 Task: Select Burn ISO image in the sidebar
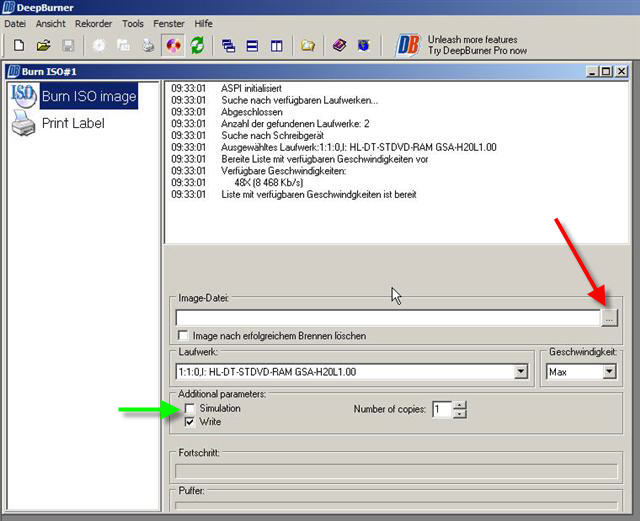pyautogui.click(x=89, y=96)
